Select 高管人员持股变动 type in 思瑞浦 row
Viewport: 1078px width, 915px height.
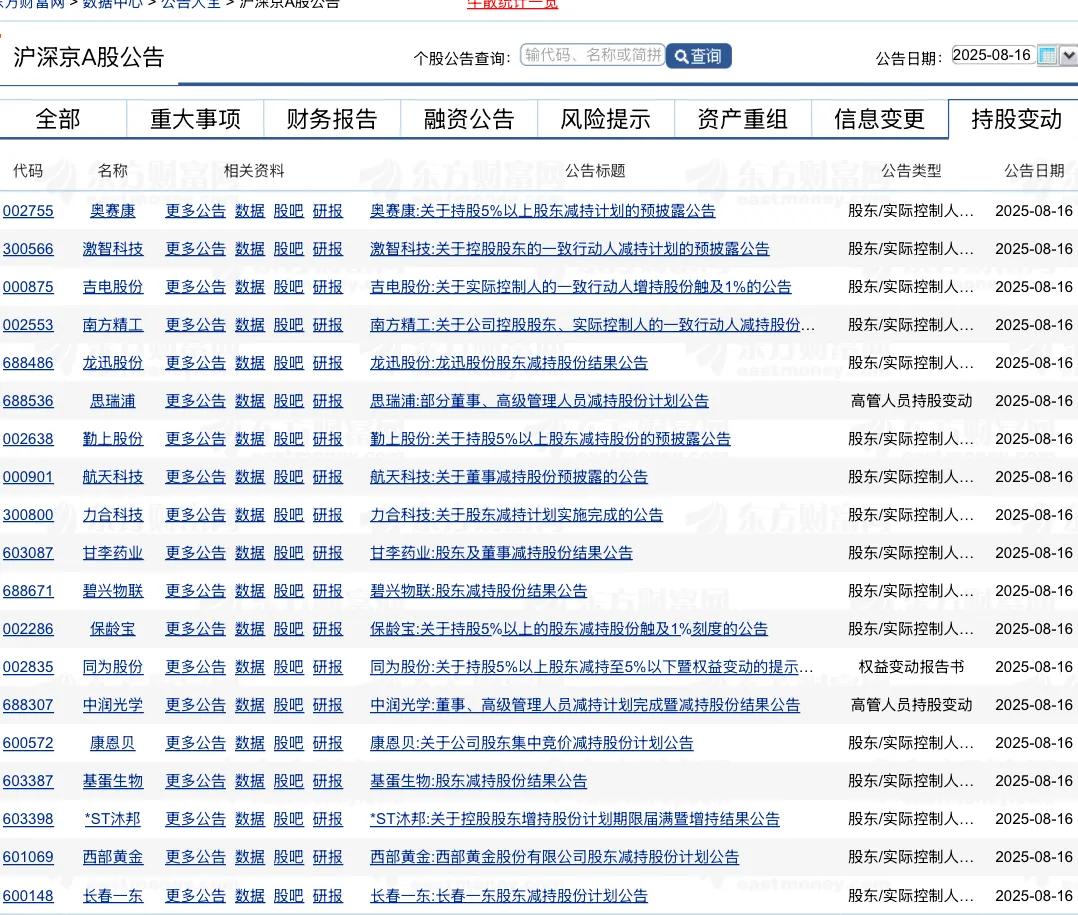click(911, 401)
